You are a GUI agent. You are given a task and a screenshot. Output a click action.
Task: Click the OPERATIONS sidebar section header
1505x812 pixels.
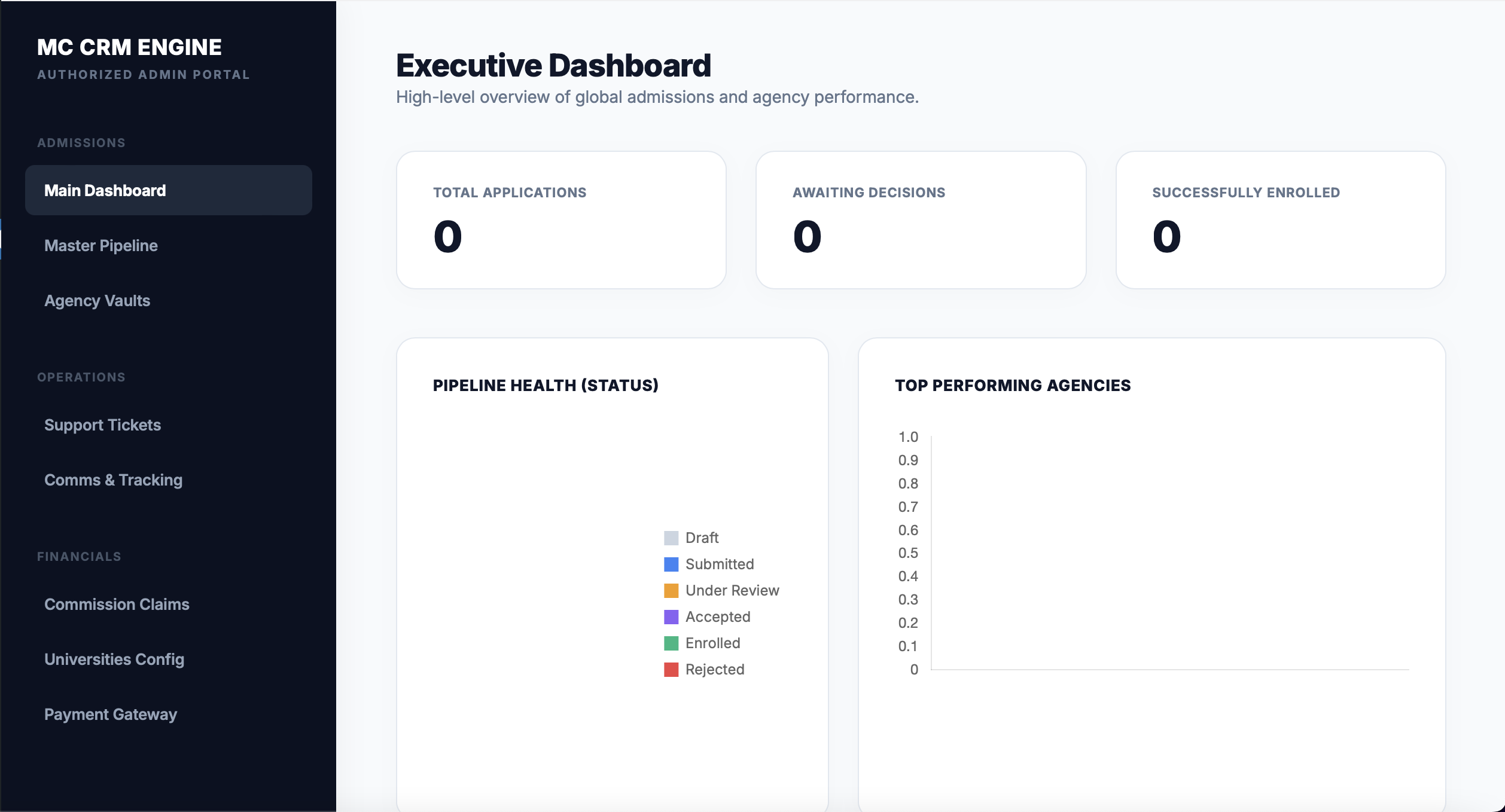[x=81, y=377]
